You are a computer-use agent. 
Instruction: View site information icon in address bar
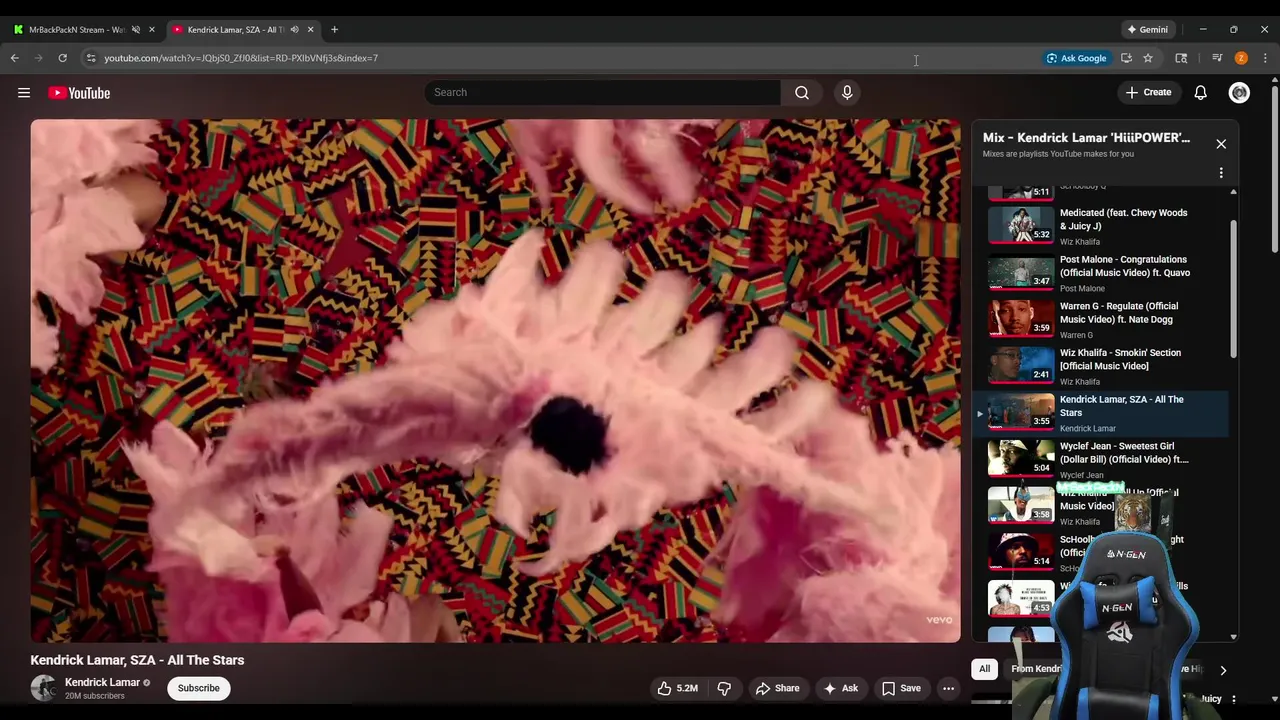91,58
